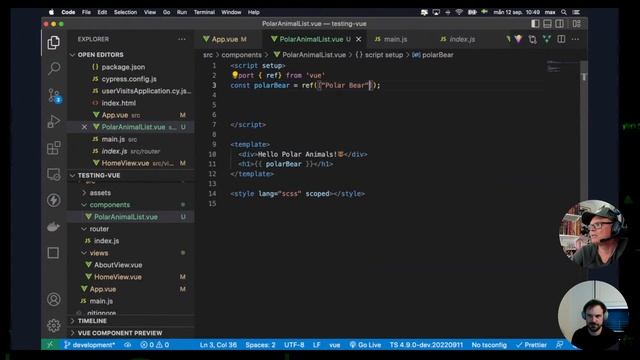
Task: Open the Explorer view in activity bar
Action: (x=53, y=42)
